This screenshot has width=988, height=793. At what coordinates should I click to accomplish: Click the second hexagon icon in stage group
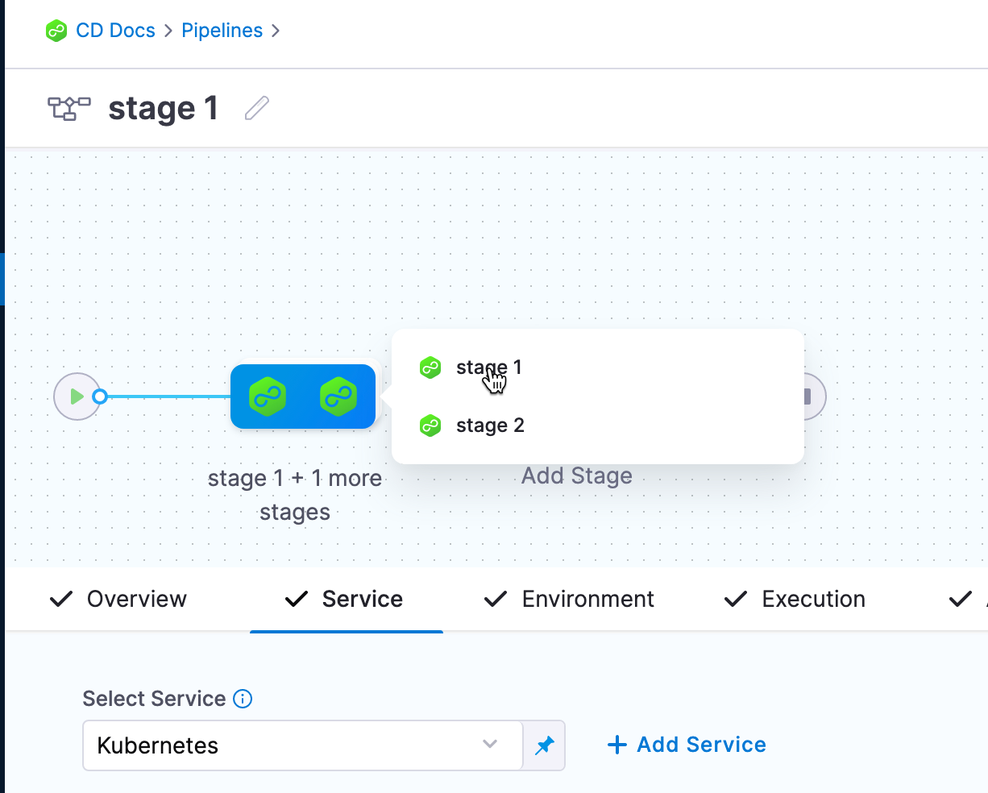[x=339, y=397]
